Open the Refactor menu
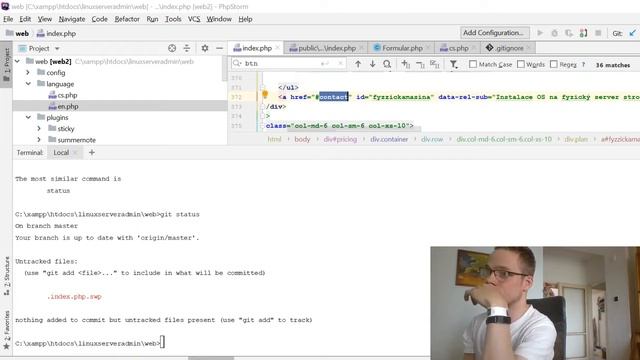640x360 pixels. click(x=127, y=19)
